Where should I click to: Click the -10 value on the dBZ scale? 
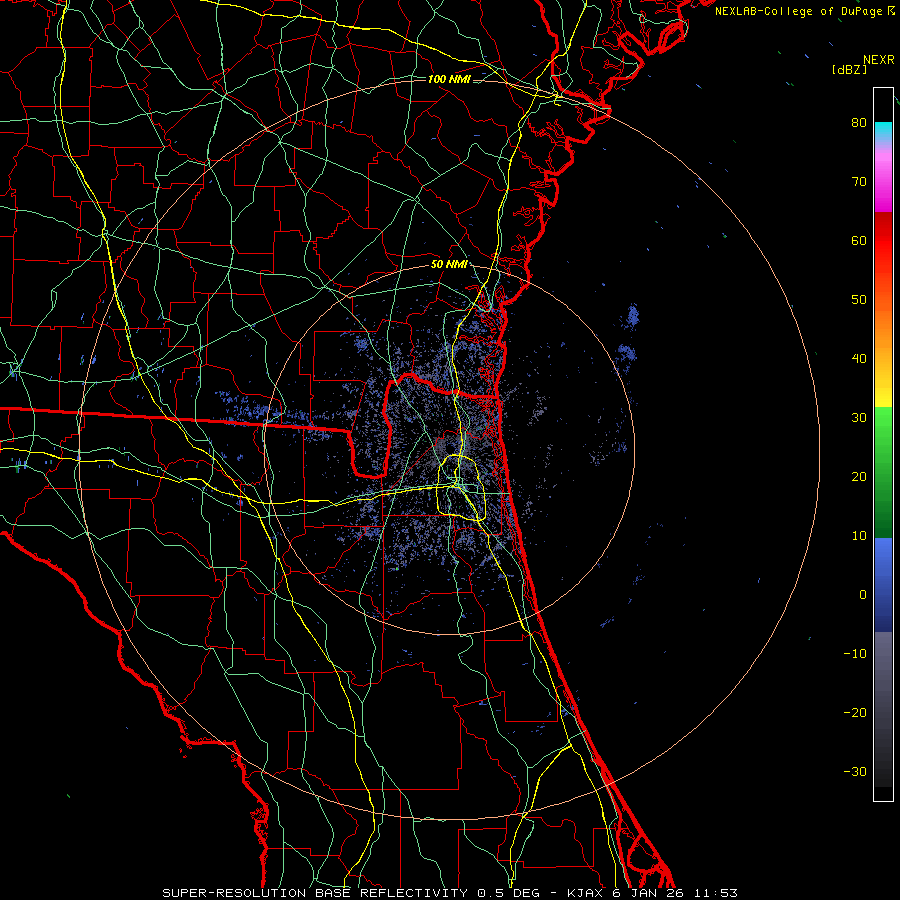tap(855, 654)
